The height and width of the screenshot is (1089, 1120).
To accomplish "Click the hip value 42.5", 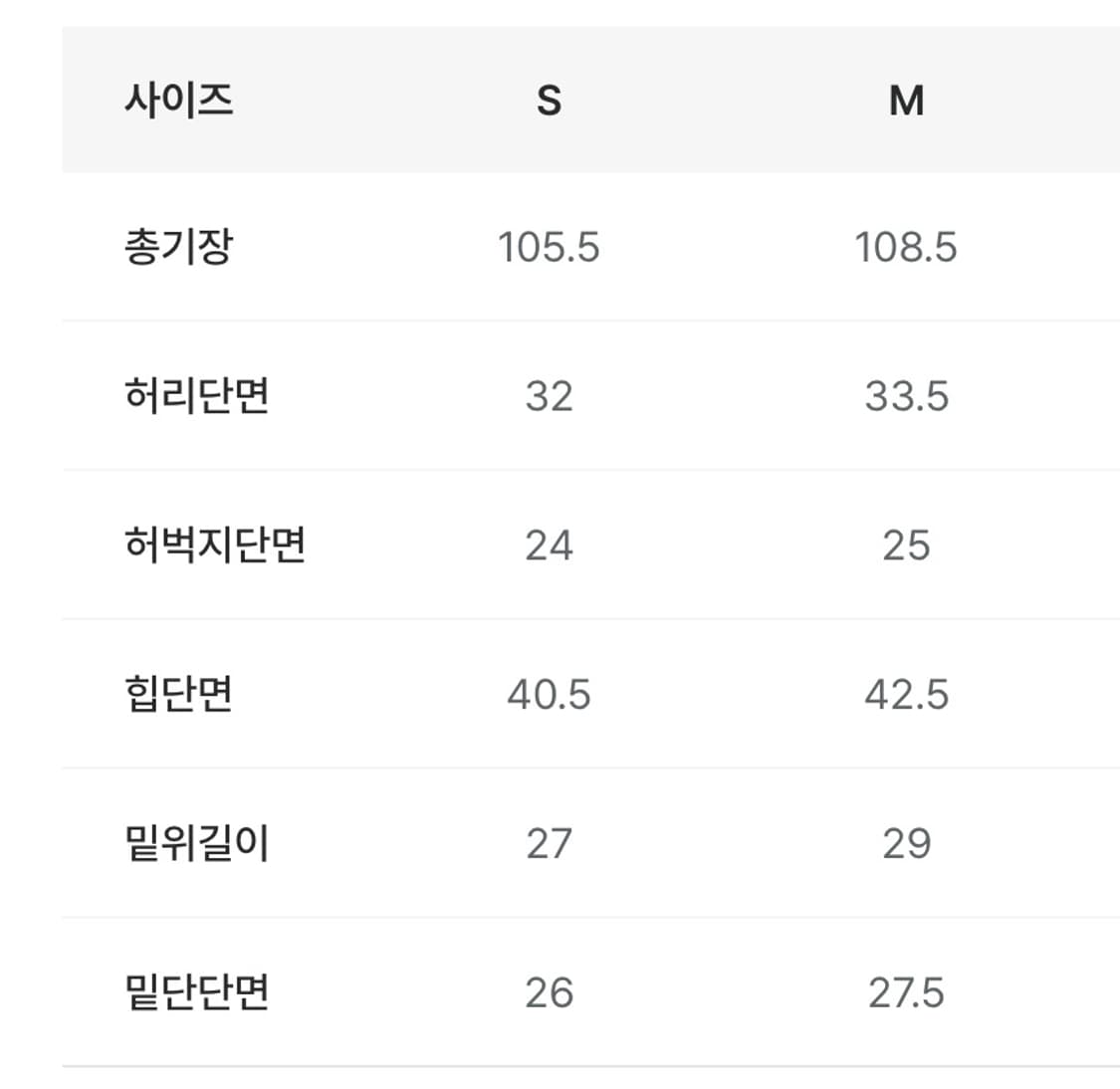I will tap(906, 694).
